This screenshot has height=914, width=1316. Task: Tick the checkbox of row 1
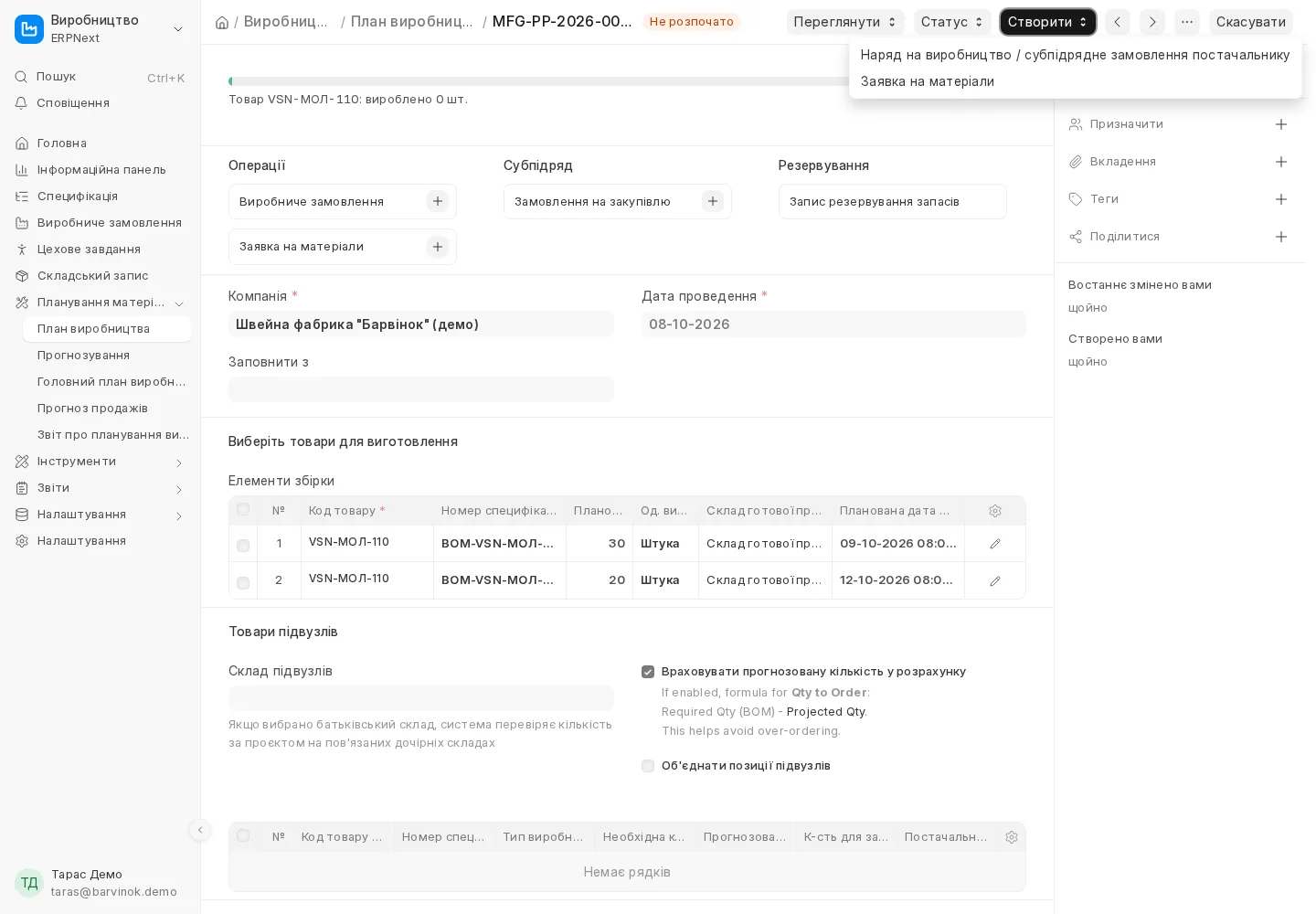(x=243, y=546)
